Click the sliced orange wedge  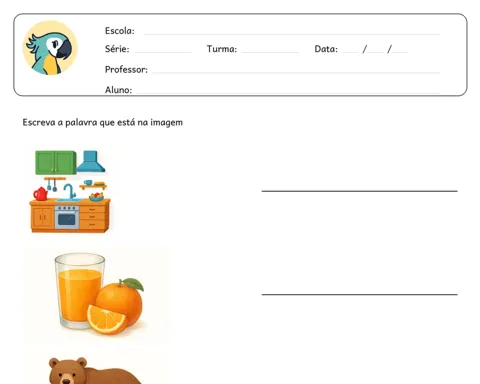pos(106,319)
